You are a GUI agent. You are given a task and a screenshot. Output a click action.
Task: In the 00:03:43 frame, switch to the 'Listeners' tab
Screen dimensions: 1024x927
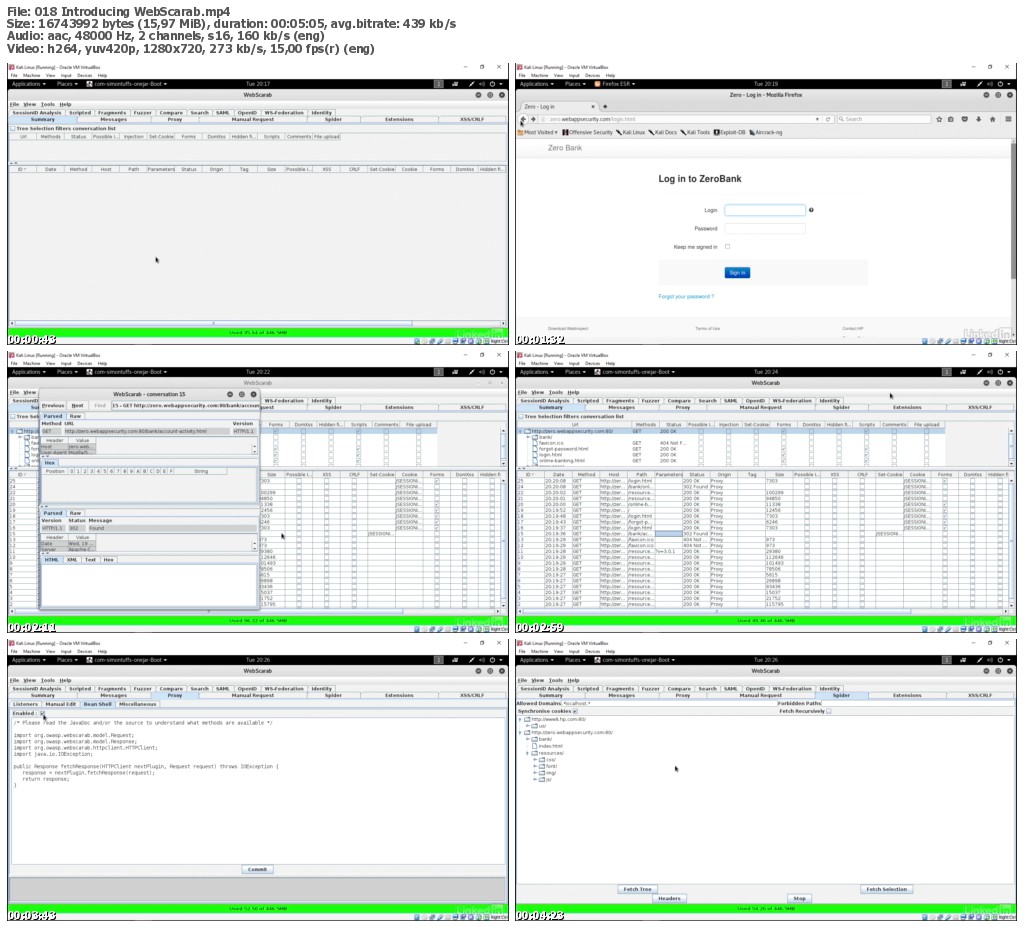25,704
